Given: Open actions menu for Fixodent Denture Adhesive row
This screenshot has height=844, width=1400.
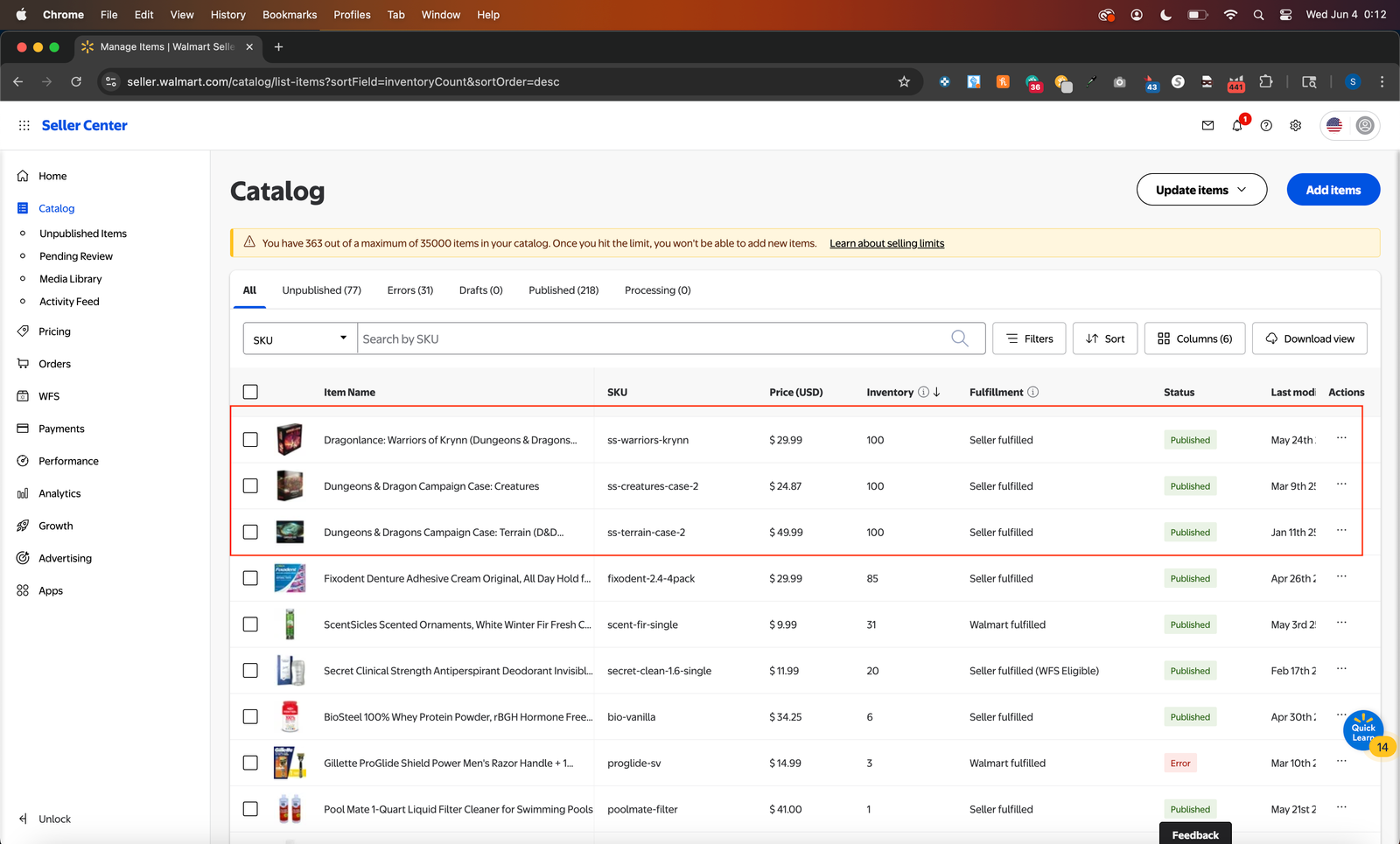Looking at the screenshot, I should pos(1341,576).
